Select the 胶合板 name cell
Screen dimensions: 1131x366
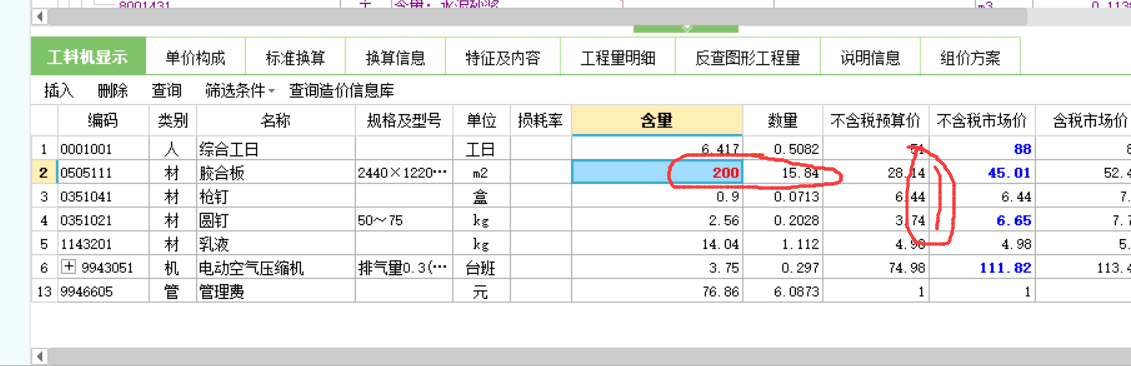click(x=276, y=173)
